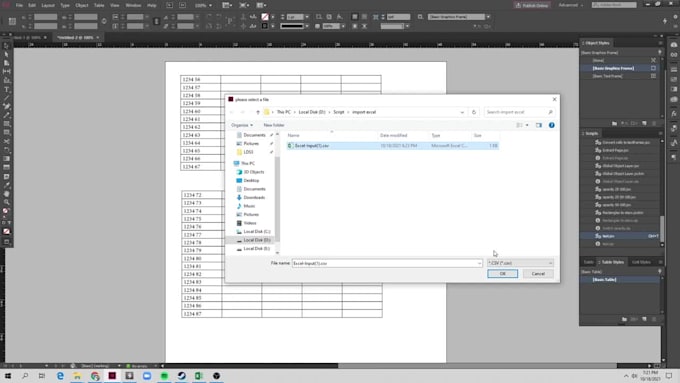The height and width of the screenshot is (383, 680).
Task: Click the Publish Online button
Action: [532, 5]
